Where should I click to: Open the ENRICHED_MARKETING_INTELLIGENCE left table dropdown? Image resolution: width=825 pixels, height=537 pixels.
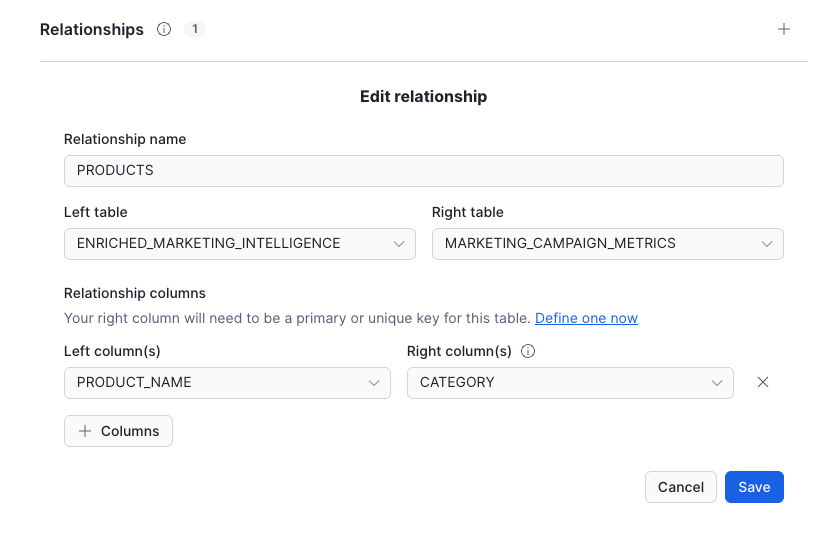point(230,244)
